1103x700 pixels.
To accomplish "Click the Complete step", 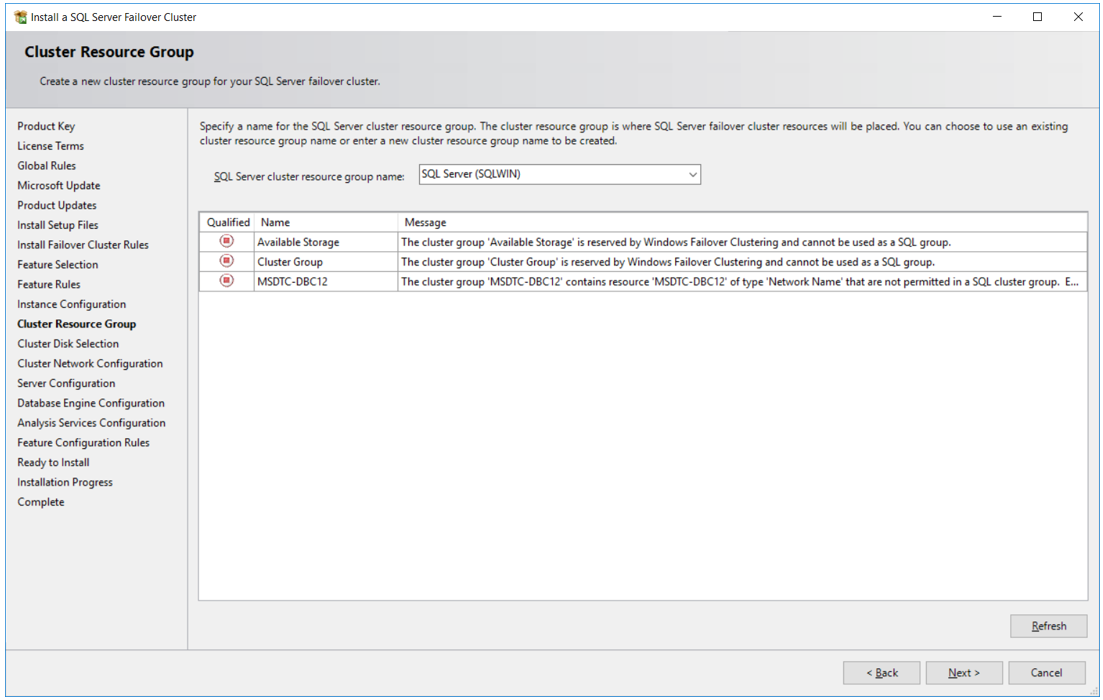I will (x=41, y=502).
